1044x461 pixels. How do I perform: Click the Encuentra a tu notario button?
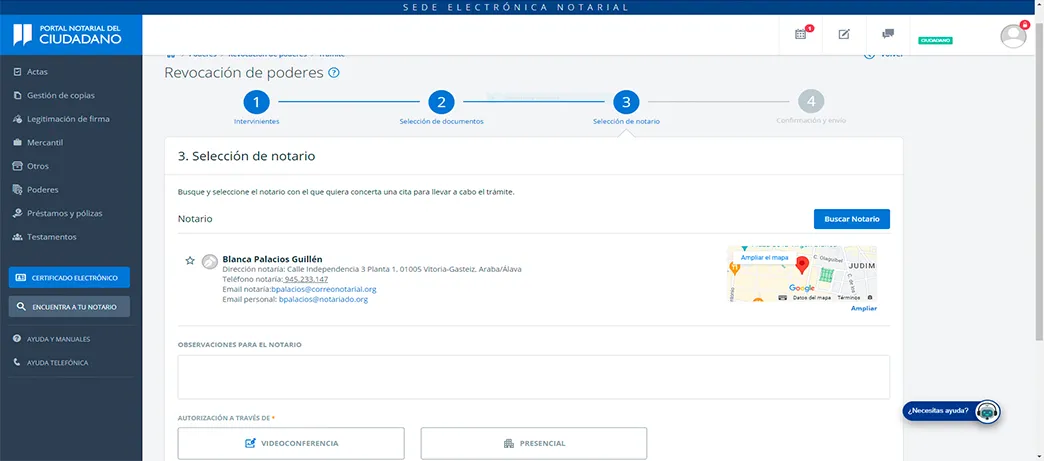click(69, 307)
